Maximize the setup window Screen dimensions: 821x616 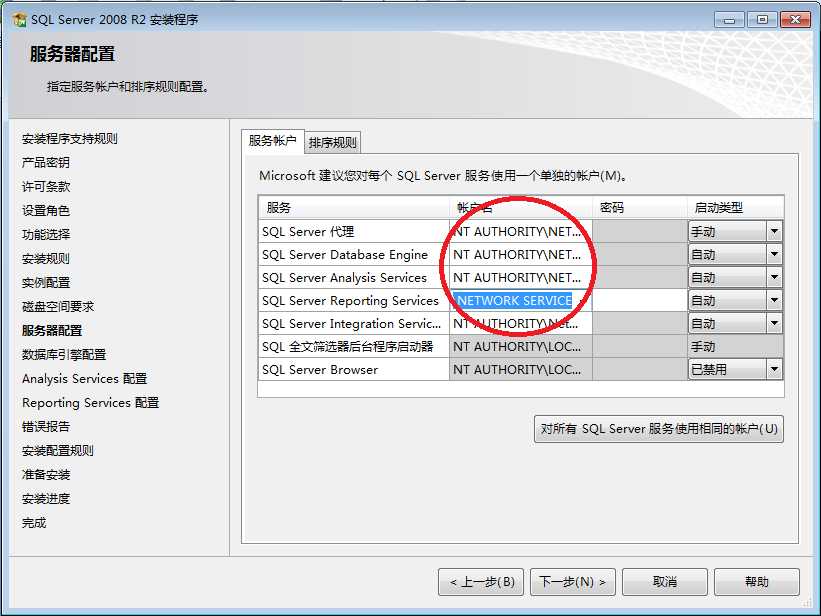pyautogui.click(x=762, y=20)
